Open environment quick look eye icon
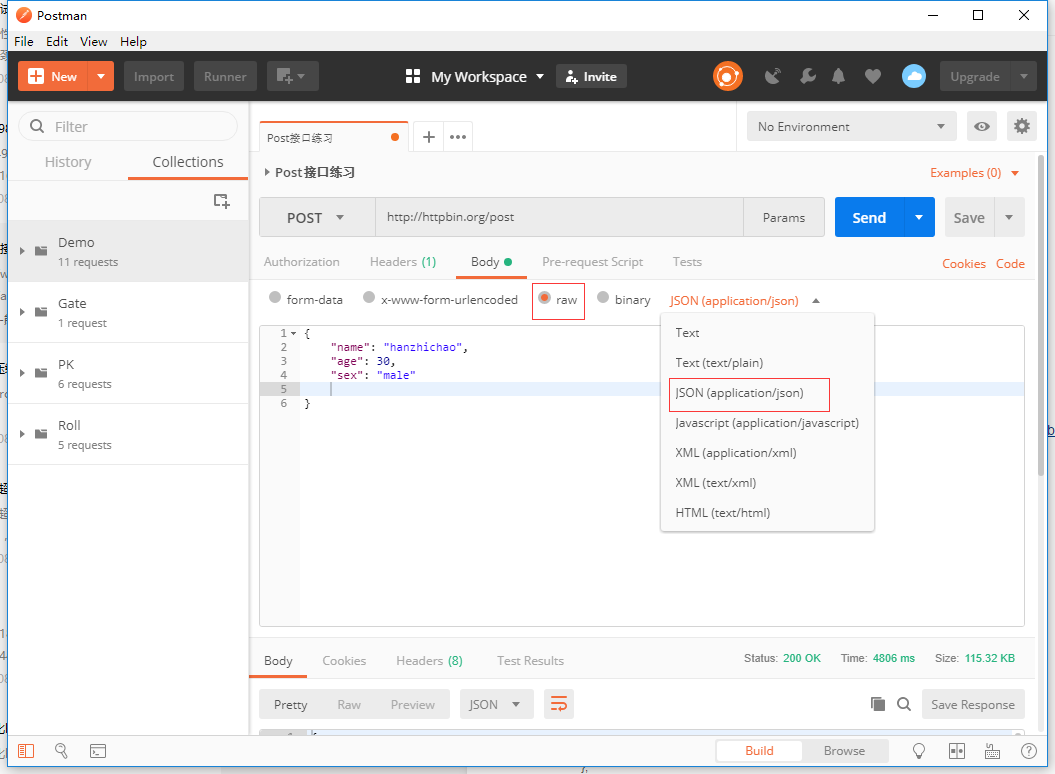Image resolution: width=1055 pixels, height=774 pixels. (982, 127)
